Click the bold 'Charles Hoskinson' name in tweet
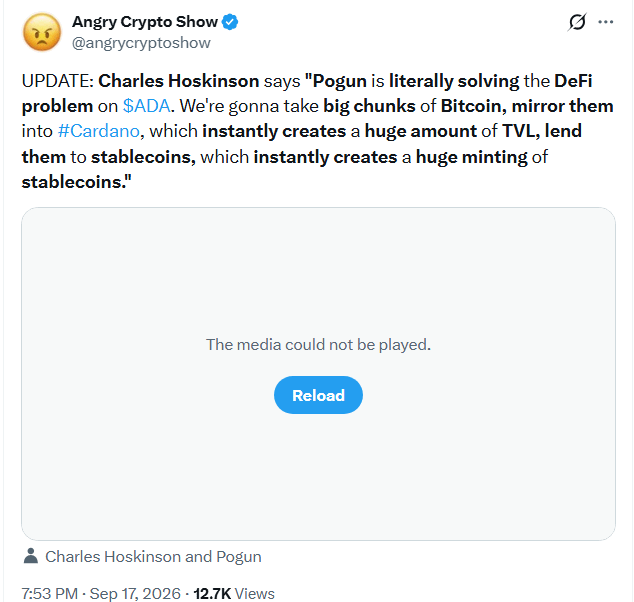The image size is (634, 602). 179,81
